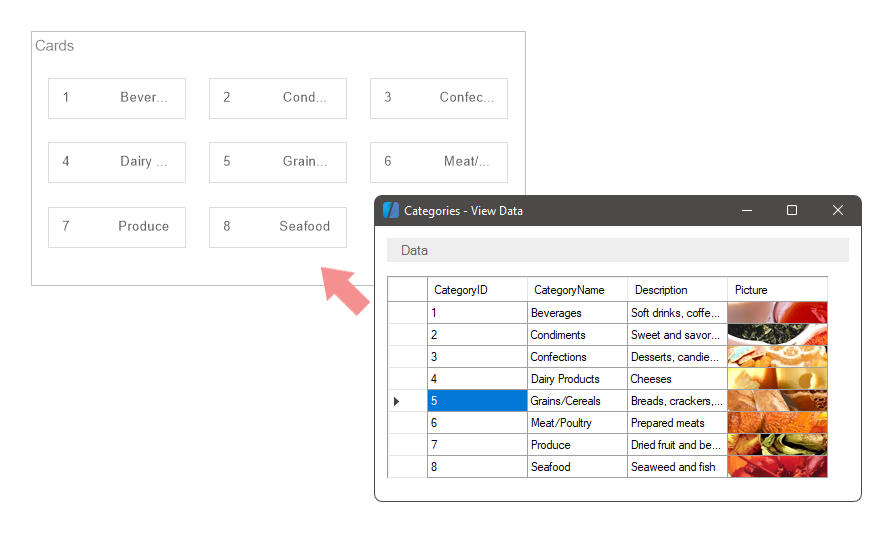This screenshot has height=535, width=893.
Task: Select the Confections card numbered 3
Action: 439,98
